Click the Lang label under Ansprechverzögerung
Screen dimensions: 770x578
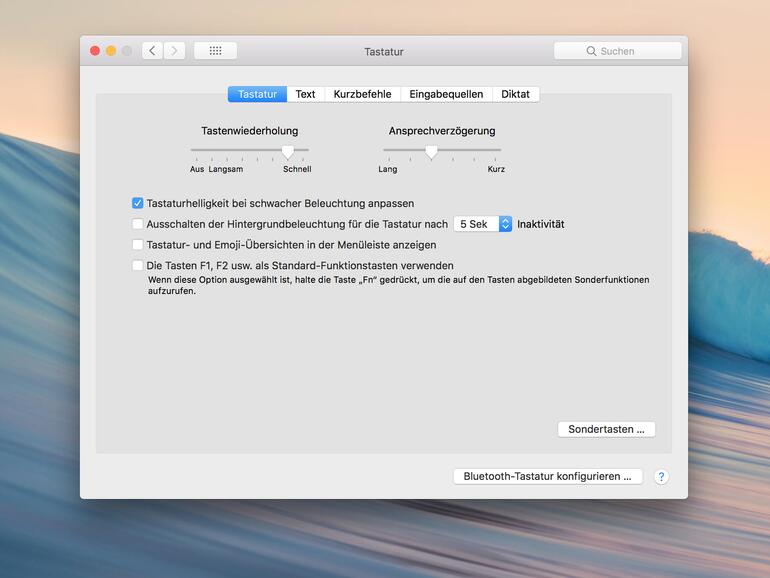[x=387, y=169]
